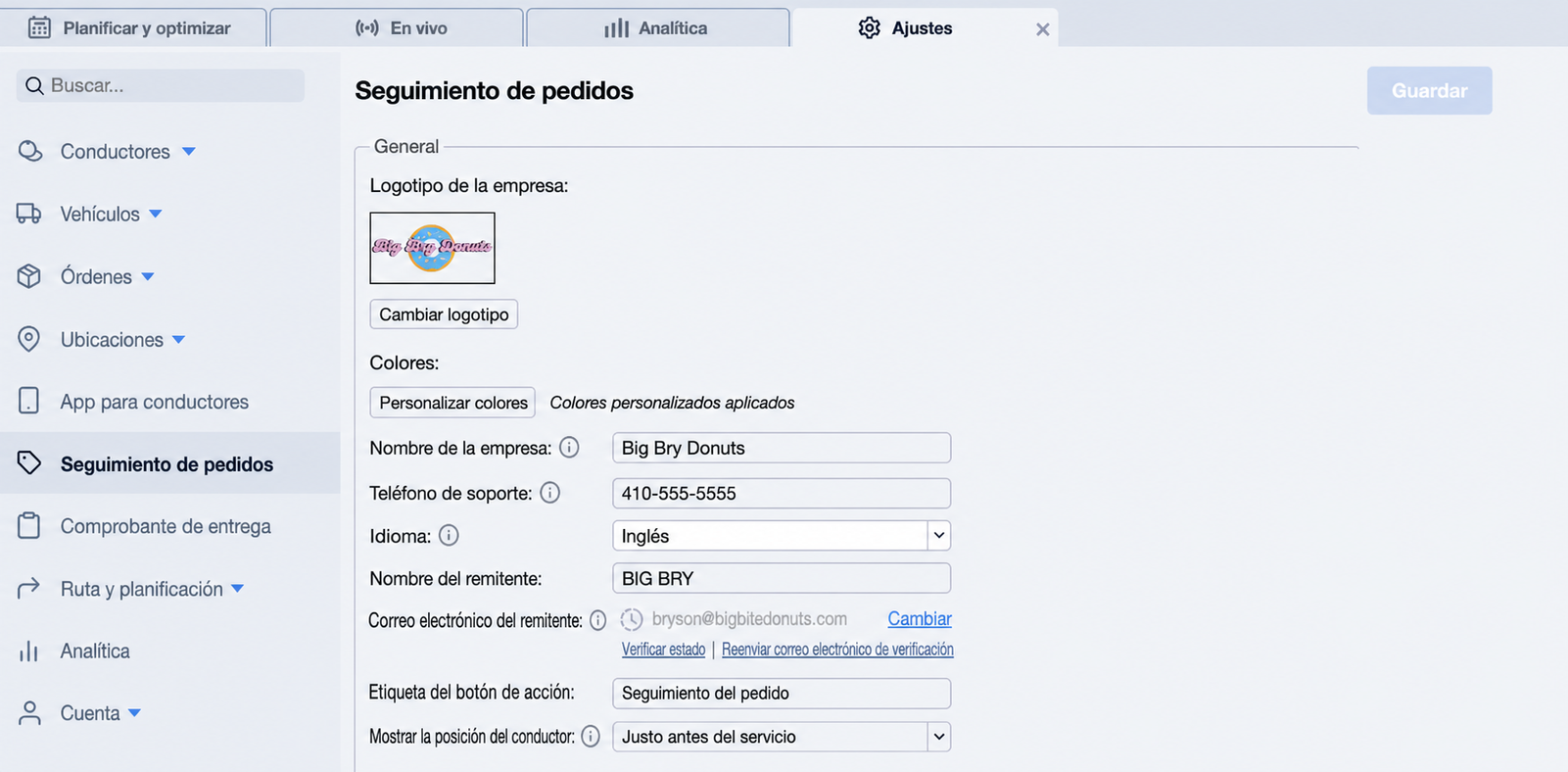
Task: Click the Cambiar link for sender email
Action: point(920,619)
